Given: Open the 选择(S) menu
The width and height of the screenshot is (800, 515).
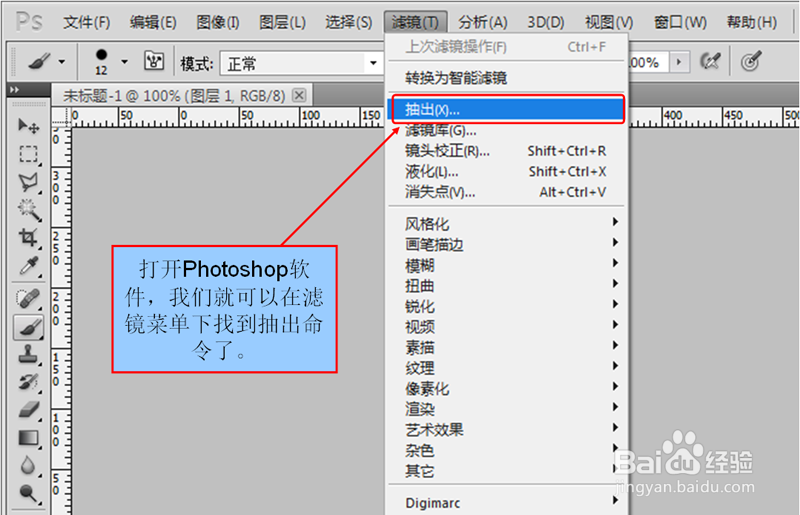Looking at the screenshot, I should [x=348, y=22].
